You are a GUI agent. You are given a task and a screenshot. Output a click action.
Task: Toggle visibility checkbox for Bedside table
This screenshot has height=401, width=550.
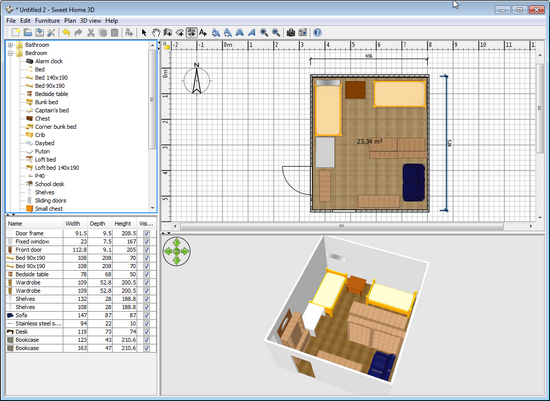click(x=147, y=274)
